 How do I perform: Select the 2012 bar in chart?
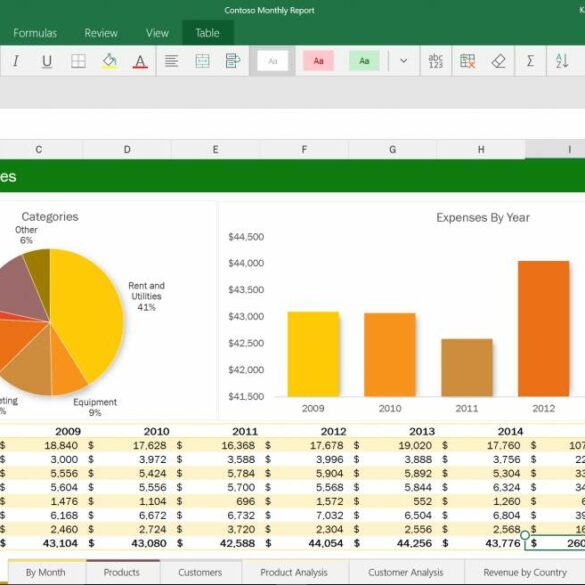point(544,329)
